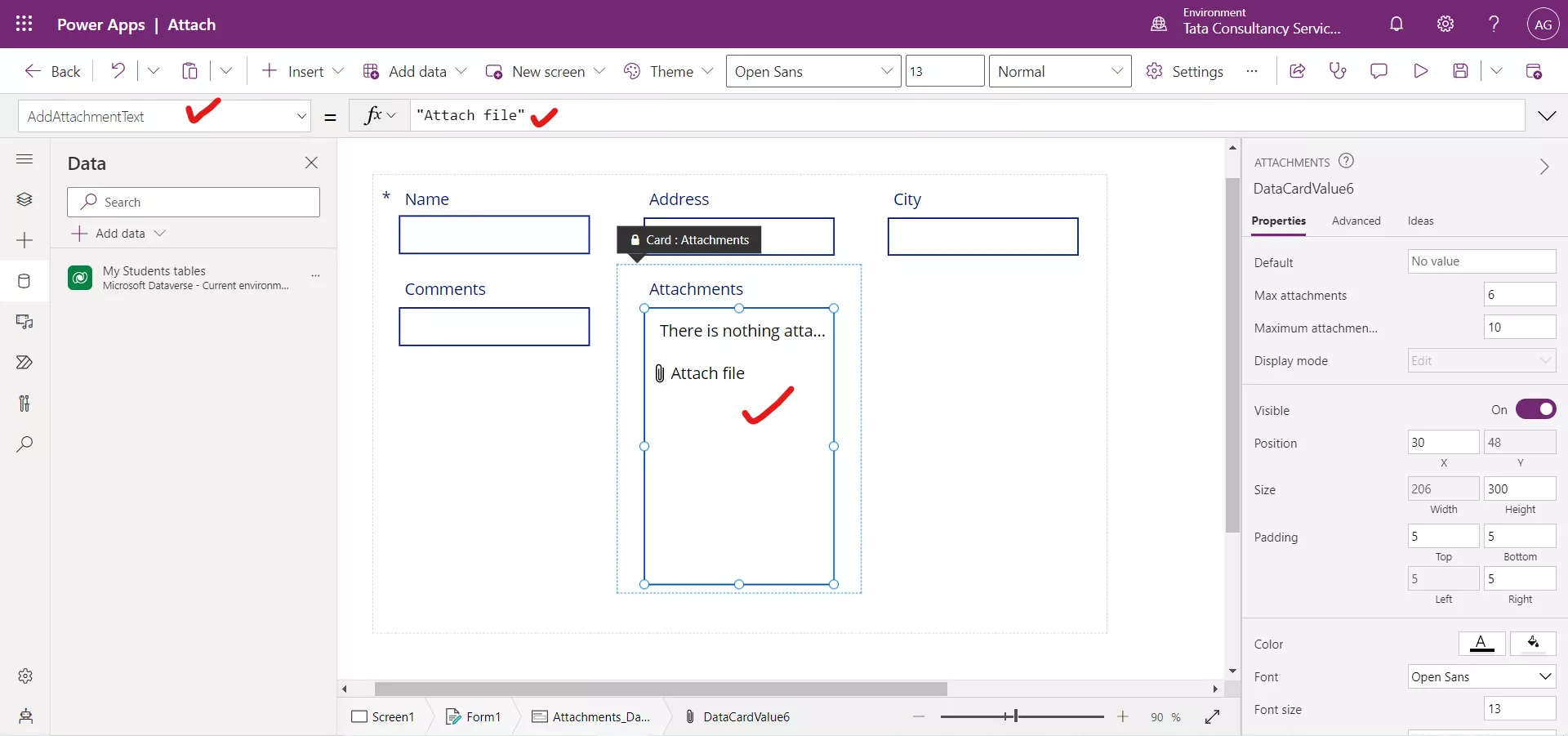The height and width of the screenshot is (736, 1568).
Task: Open the Variables panel
Action: [24, 403]
